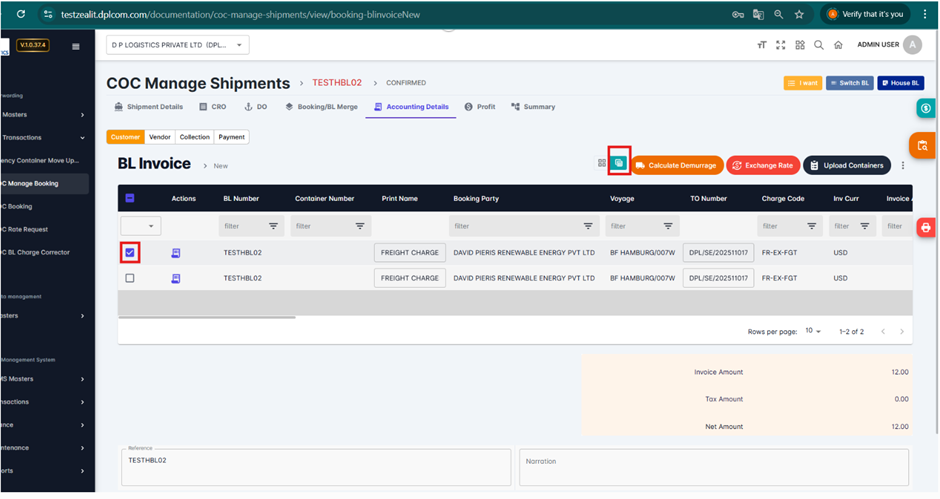Viewport: 940px width, 499px height.
Task: Open the three-dot more options menu
Action: pos(903,165)
